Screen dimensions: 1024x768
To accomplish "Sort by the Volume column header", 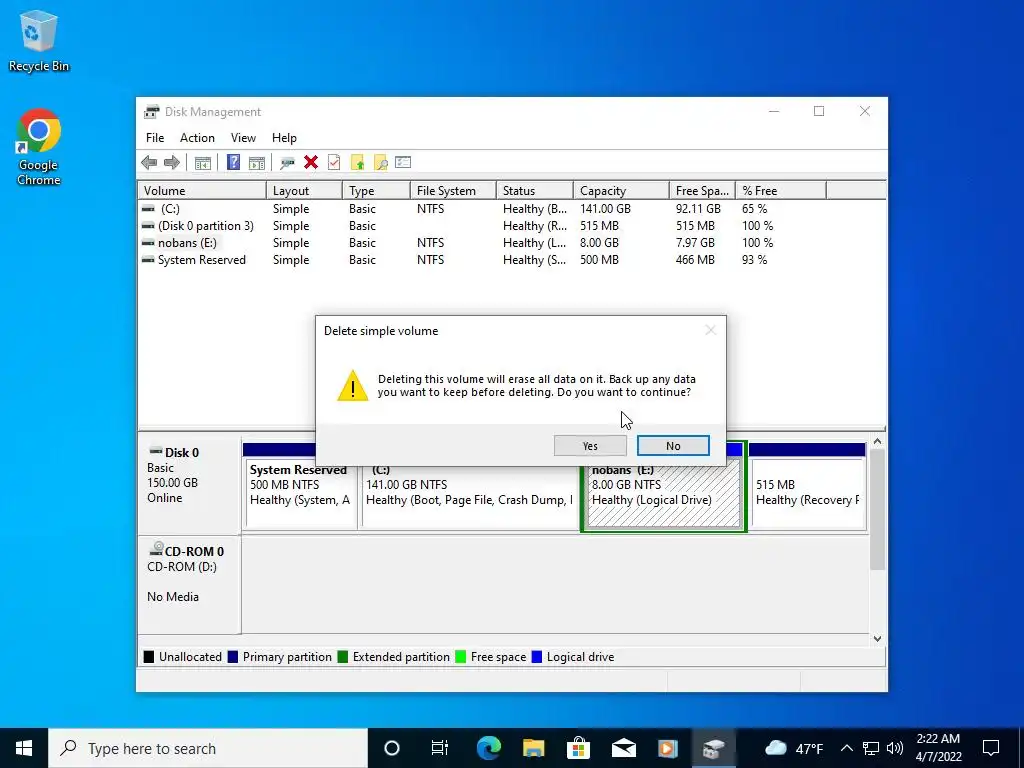I will pos(202,191).
